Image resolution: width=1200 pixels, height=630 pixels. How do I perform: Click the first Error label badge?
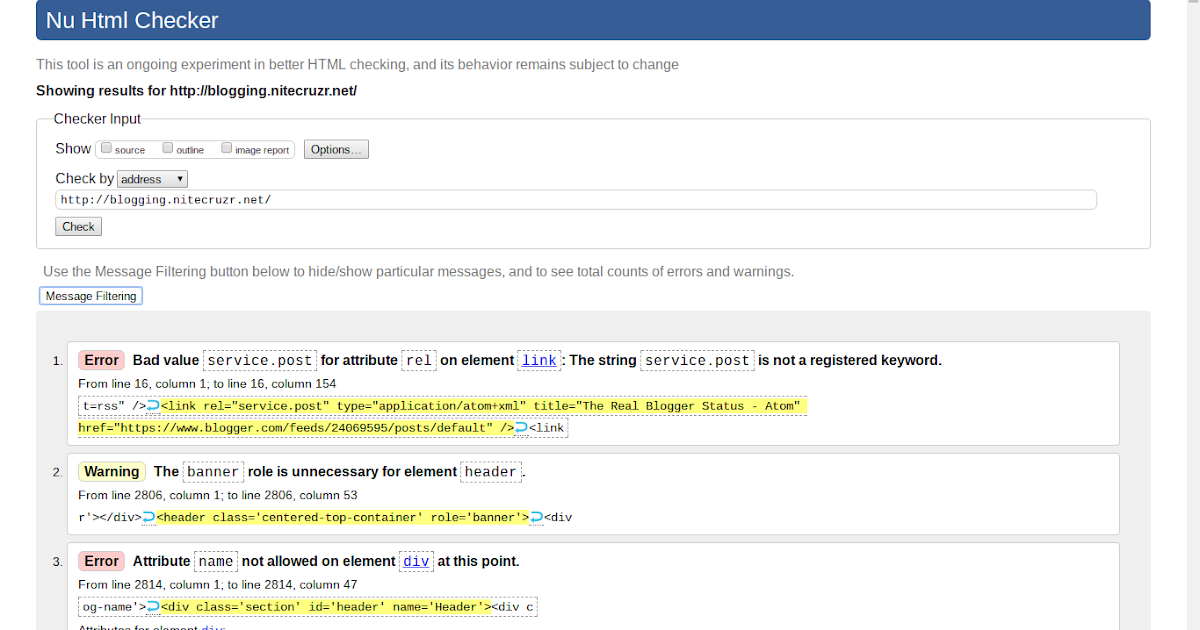click(x=100, y=360)
